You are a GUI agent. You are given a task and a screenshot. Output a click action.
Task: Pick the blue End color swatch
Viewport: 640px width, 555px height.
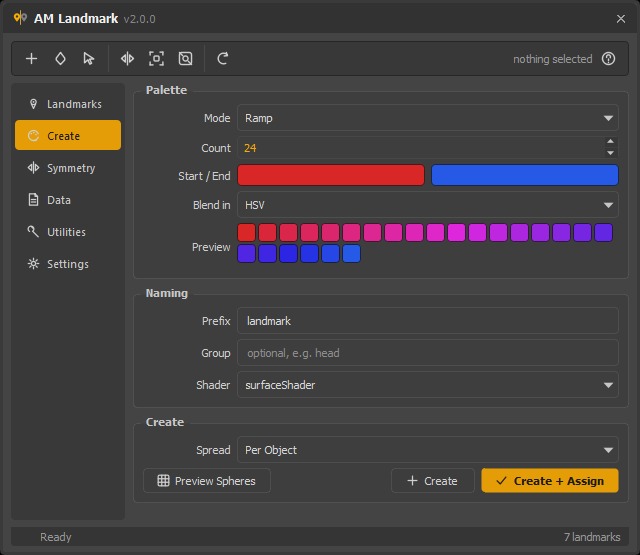click(524, 175)
